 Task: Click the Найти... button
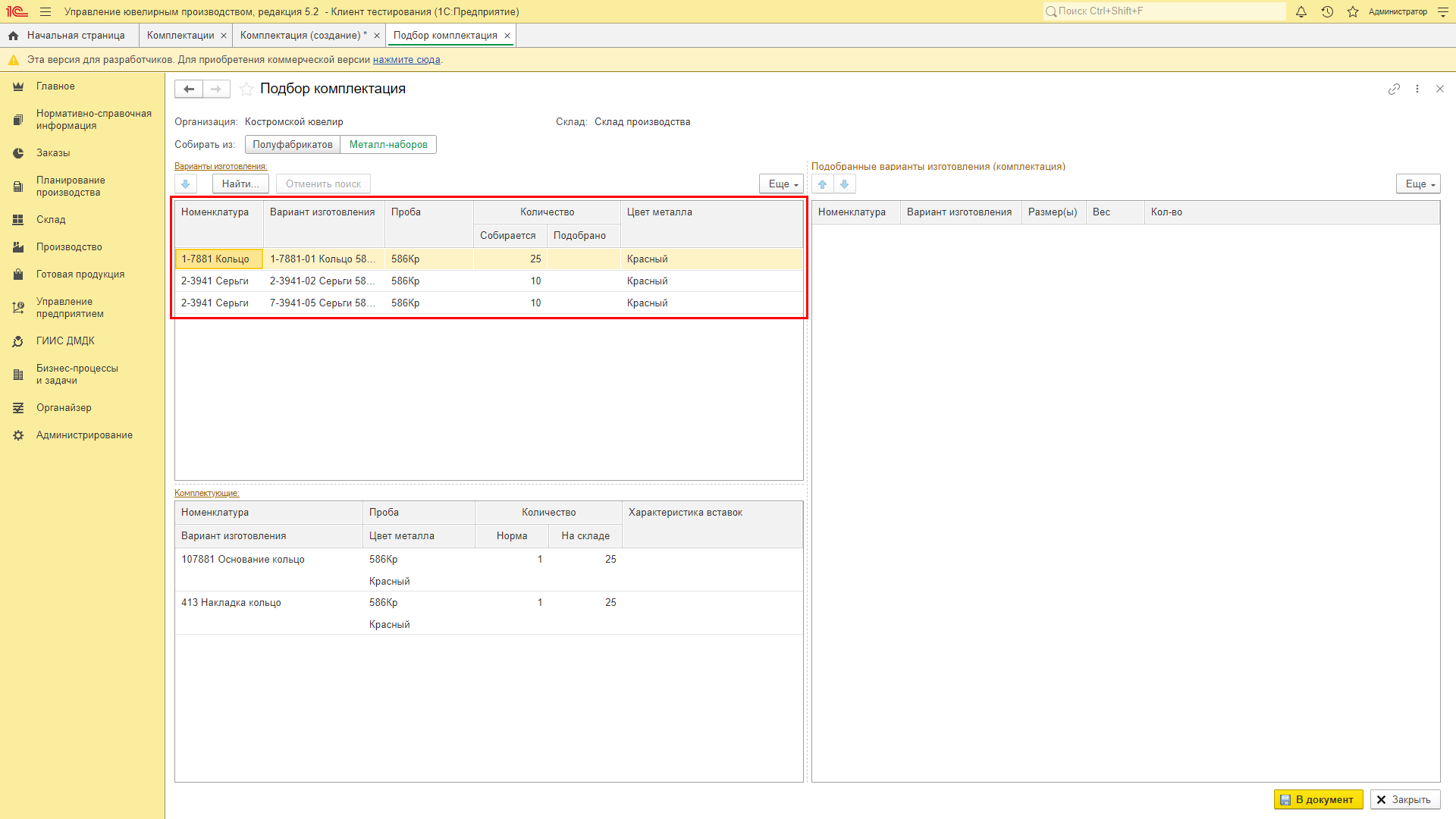point(240,184)
